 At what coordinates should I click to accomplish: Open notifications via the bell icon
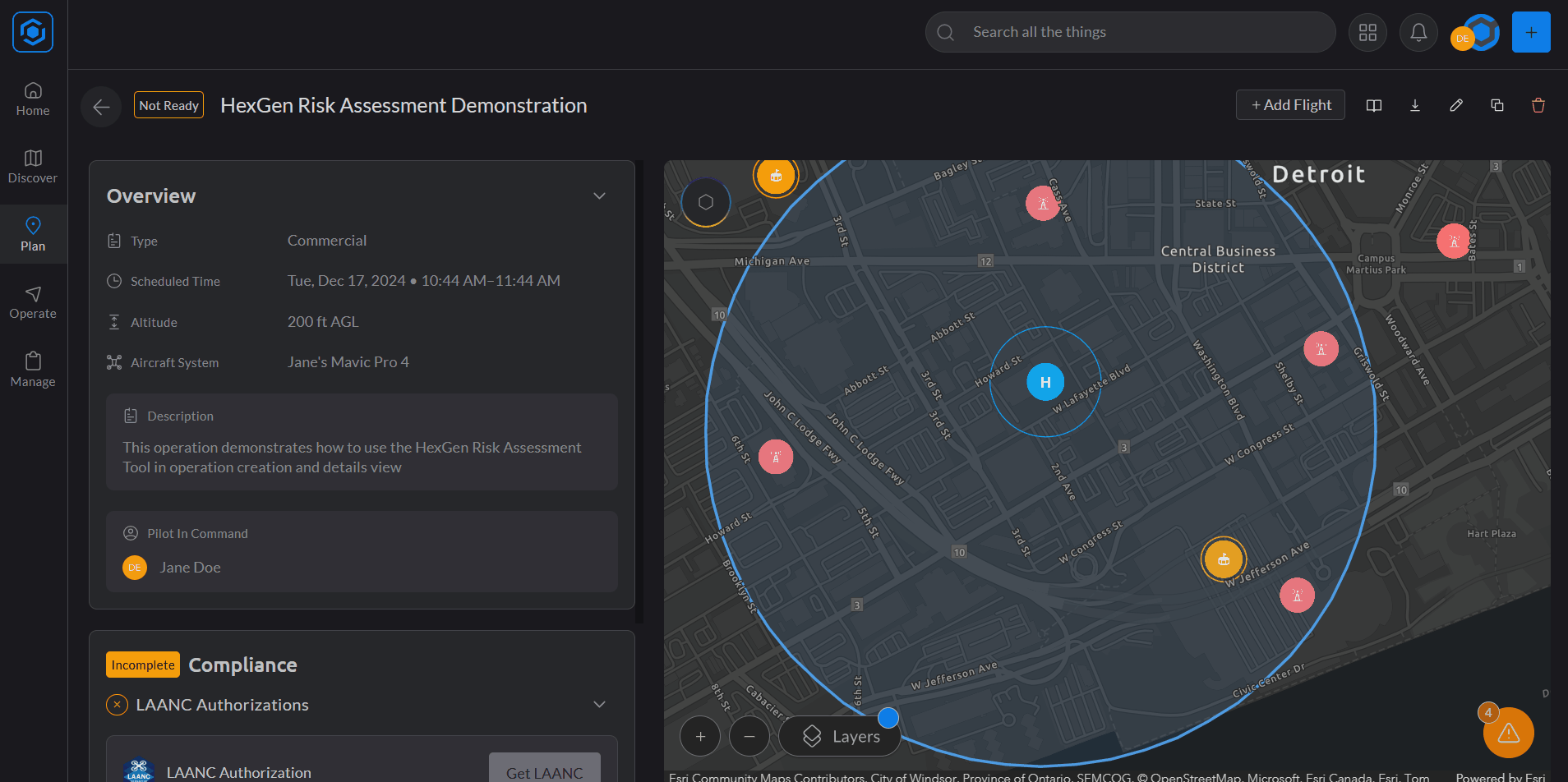(x=1418, y=32)
